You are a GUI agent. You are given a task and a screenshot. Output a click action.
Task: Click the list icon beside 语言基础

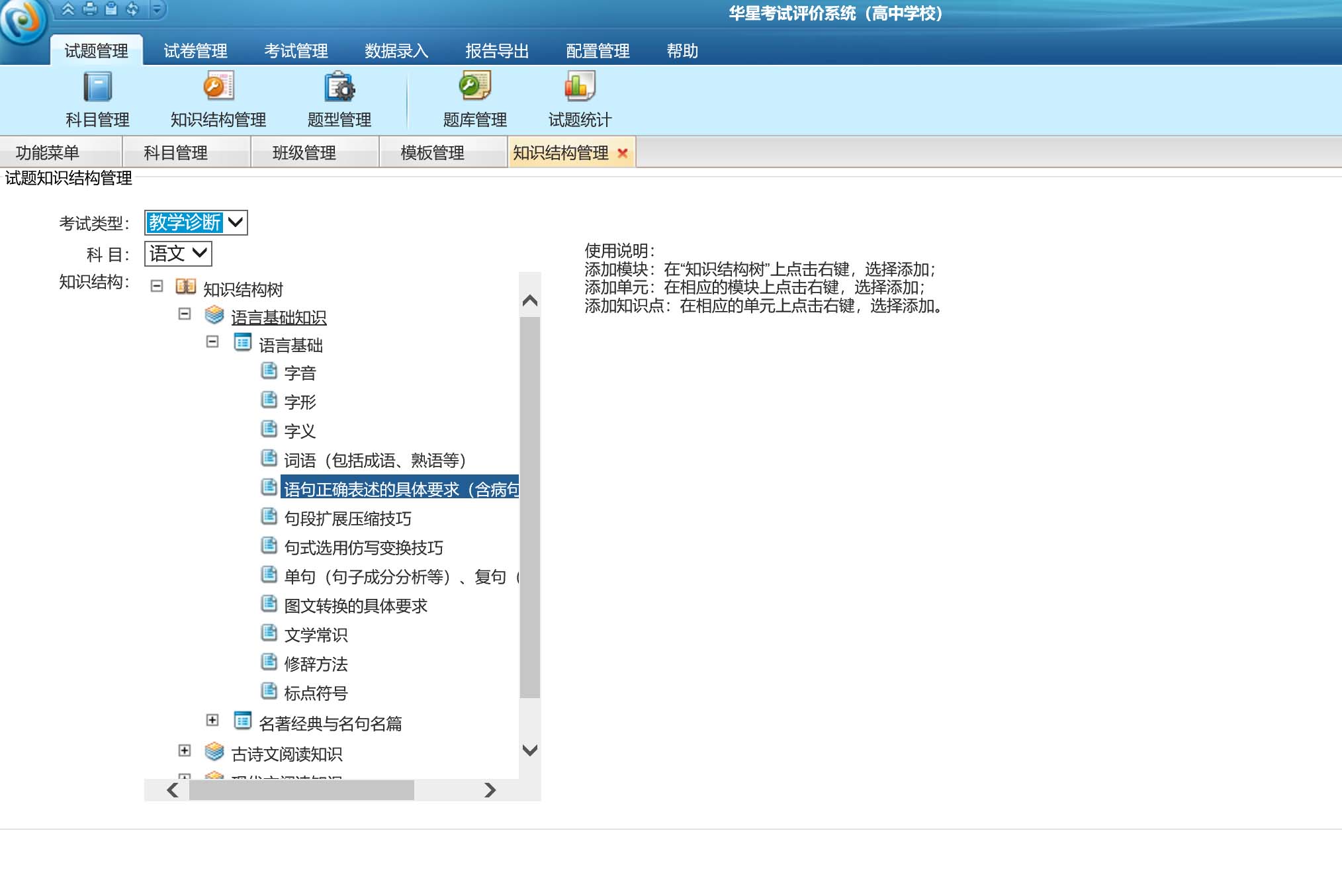243,342
